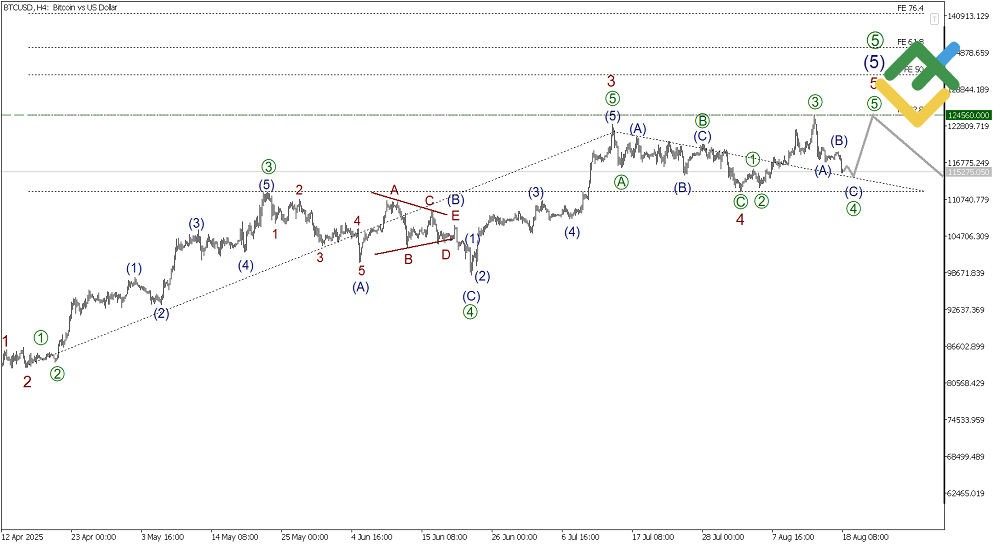The width and height of the screenshot is (1000, 545).
Task: Click the chart title 'BTCUSD, H4: Bitcoin vs US Dollar'
Action: (x=60, y=8)
